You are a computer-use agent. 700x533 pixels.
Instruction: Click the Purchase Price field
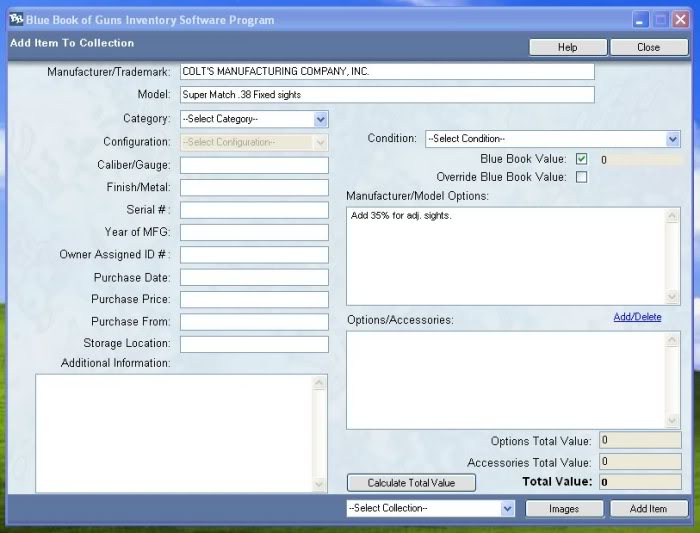(254, 300)
